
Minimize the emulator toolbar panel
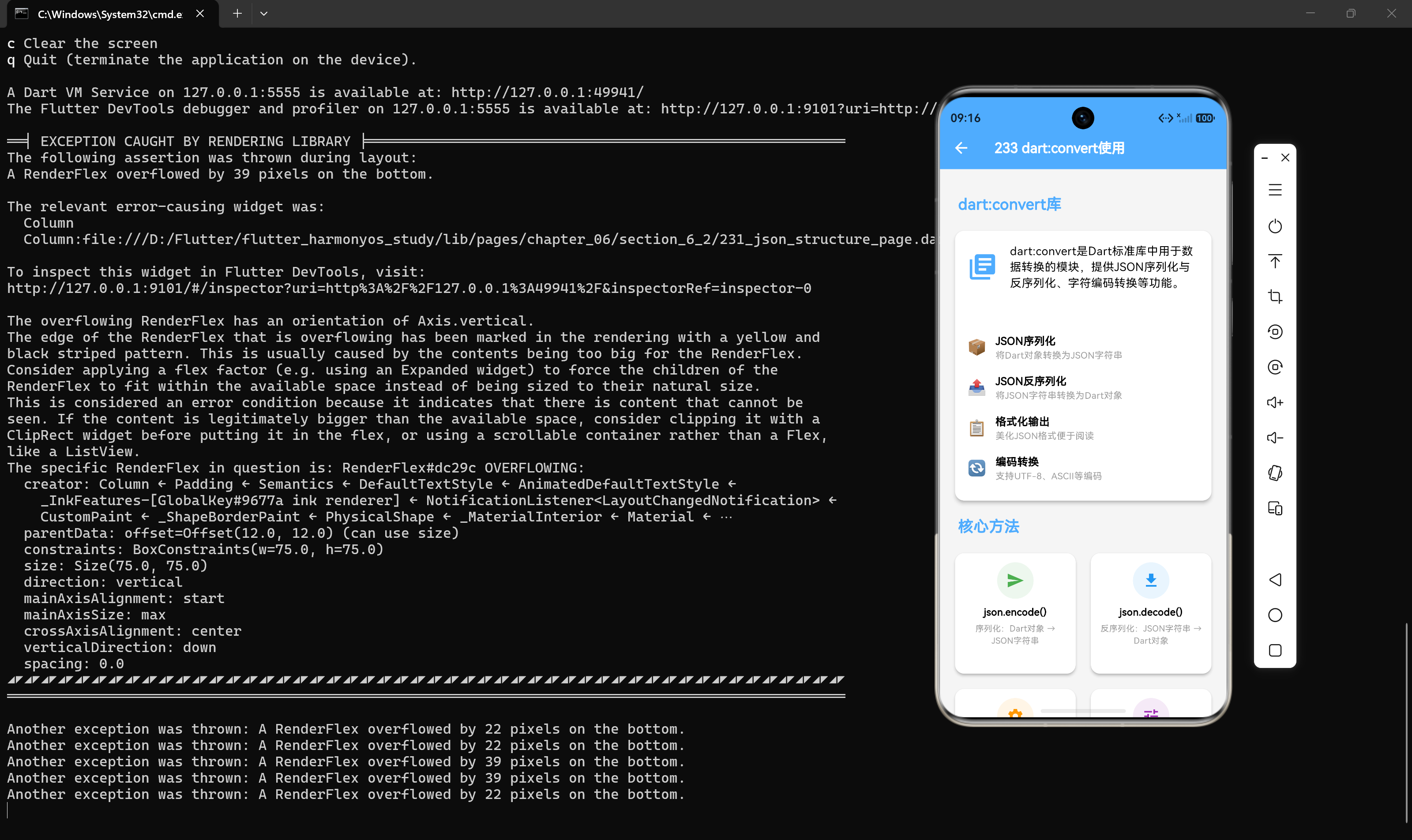point(1264,158)
